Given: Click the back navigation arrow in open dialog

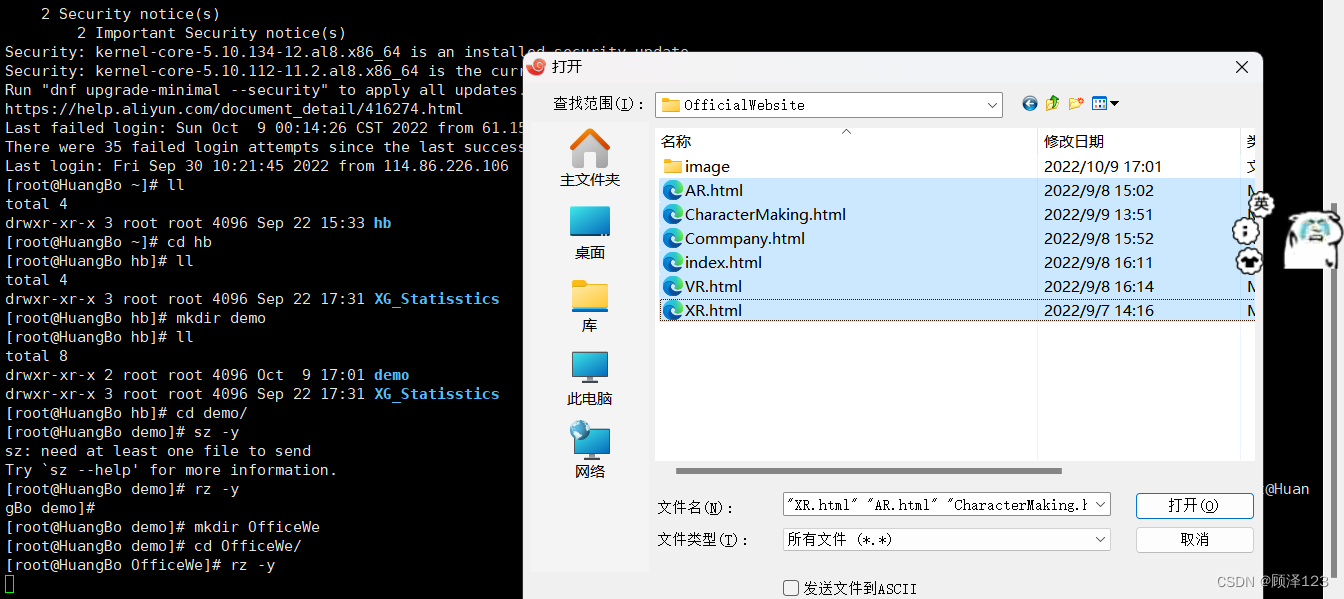Looking at the screenshot, I should (x=1029, y=103).
